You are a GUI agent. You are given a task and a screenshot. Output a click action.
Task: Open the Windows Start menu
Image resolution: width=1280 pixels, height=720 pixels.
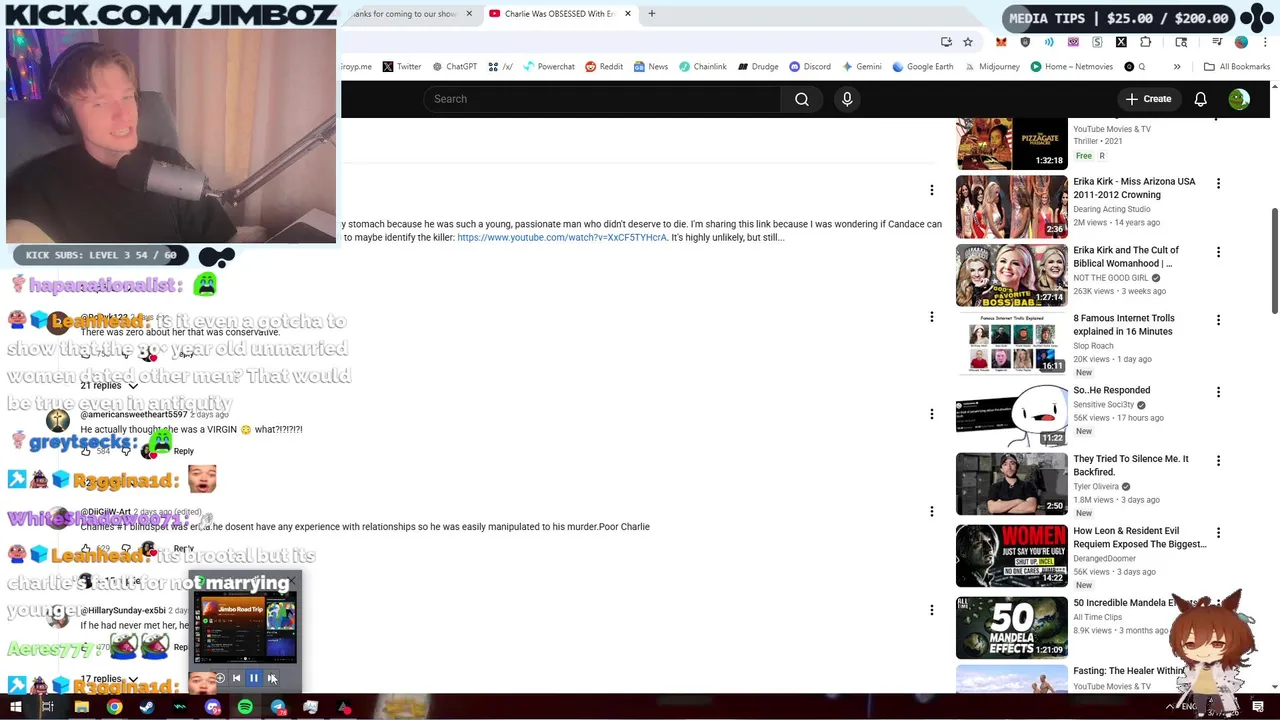(x=15, y=708)
